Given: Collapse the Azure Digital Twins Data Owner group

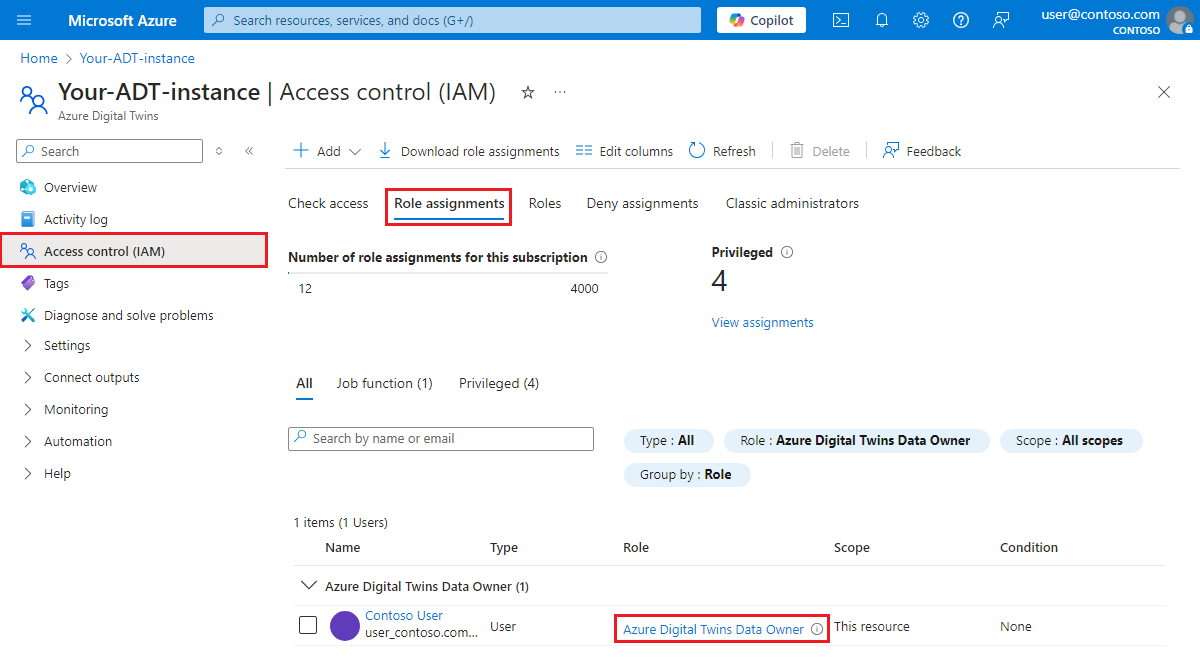Looking at the screenshot, I should [310, 585].
